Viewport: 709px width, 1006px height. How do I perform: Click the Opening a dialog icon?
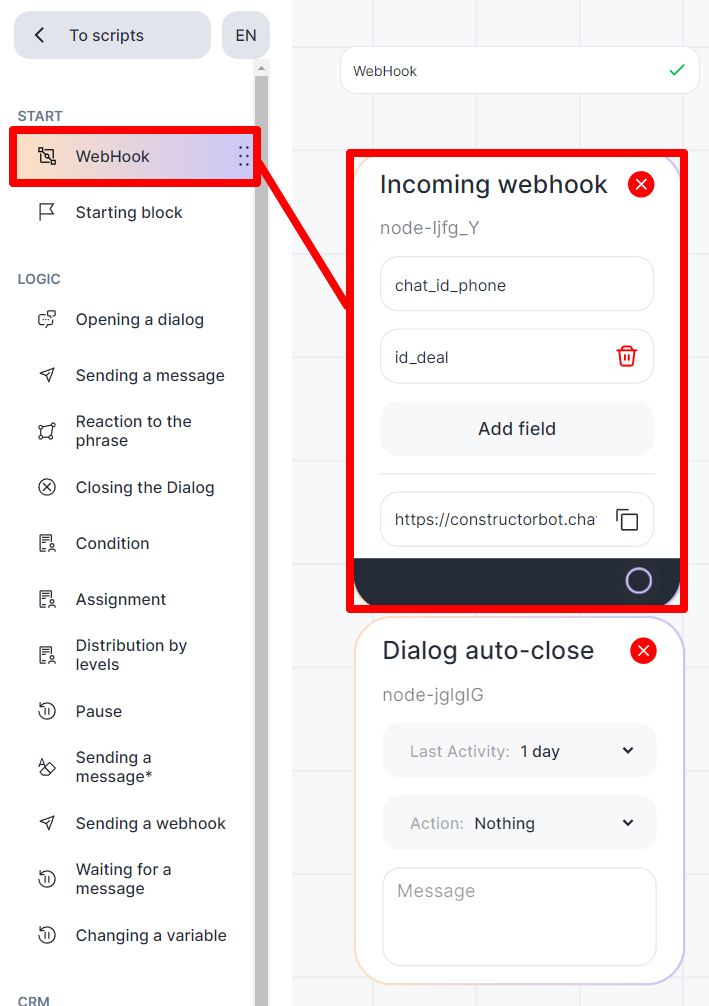pyautogui.click(x=47, y=320)
